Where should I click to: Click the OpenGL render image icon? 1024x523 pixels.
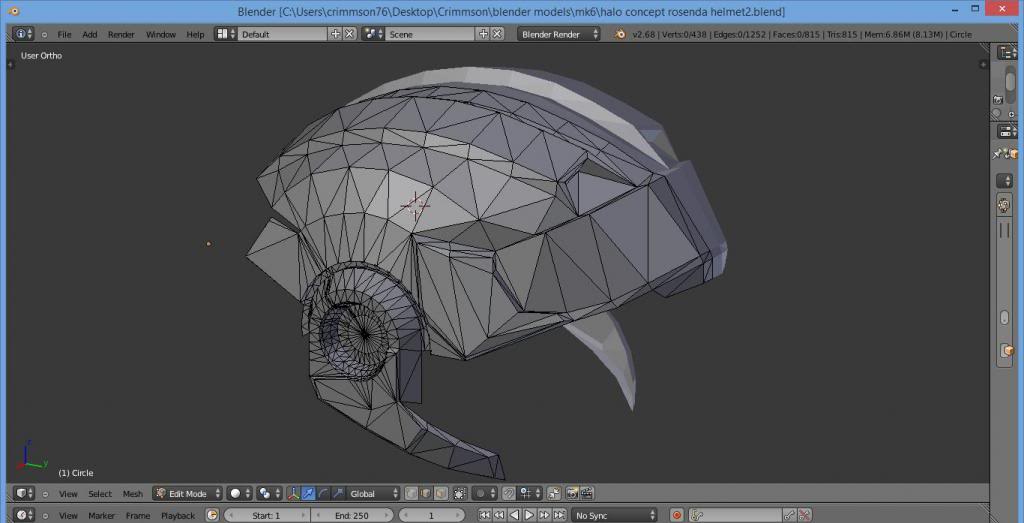(x=572, y=494)
